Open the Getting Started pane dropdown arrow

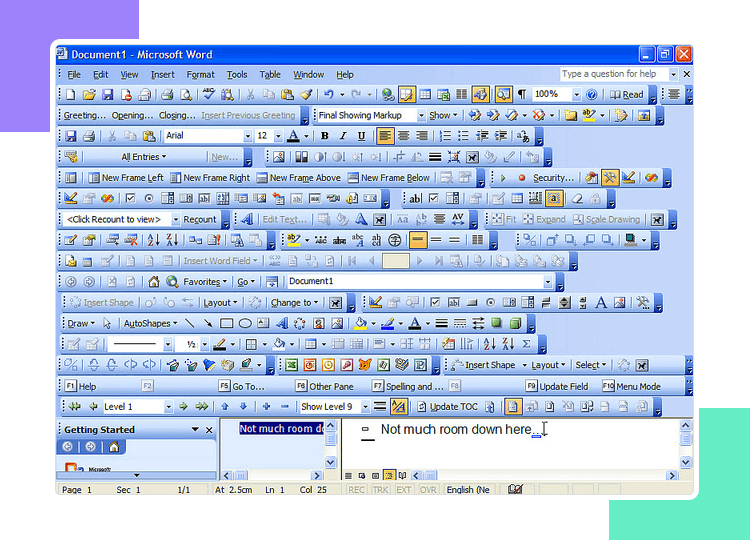[195, 430]
